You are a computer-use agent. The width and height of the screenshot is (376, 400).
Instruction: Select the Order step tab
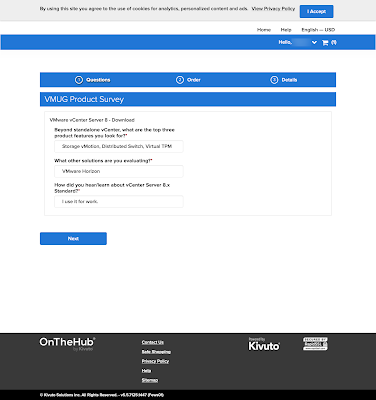(x=188, y=80)
